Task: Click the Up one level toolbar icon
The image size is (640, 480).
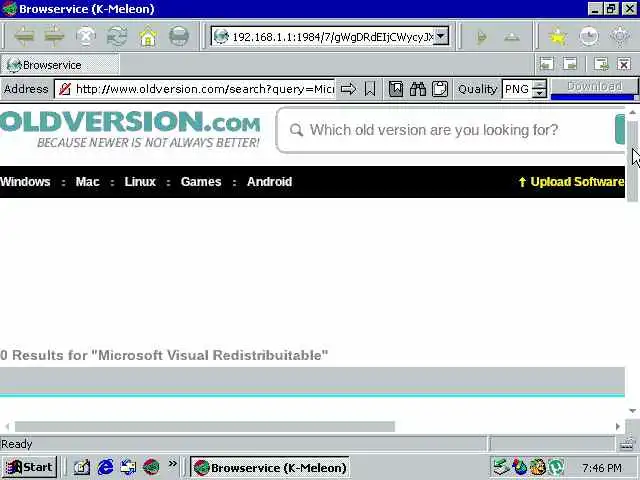Action: click(x=511, y=37)
